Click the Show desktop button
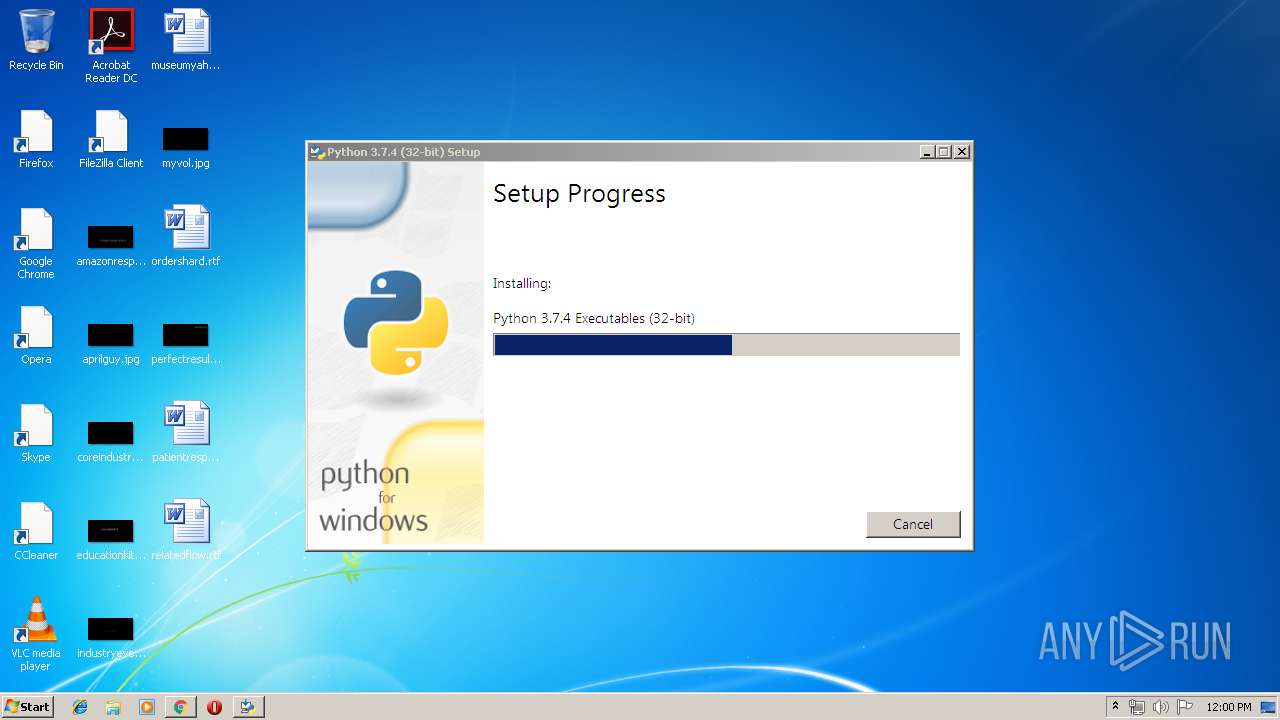1280x720 pixels. (x=1269, y=707)
